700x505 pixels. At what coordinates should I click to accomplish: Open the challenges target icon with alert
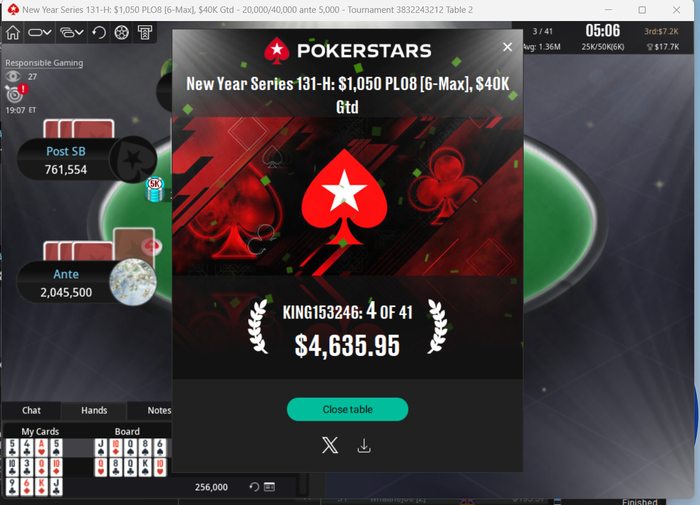pyautogui.click(x=16, y=93)
